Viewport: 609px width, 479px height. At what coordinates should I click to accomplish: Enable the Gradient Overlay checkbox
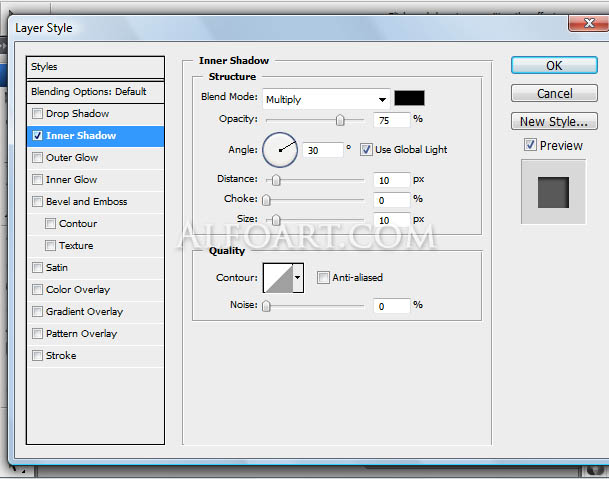click(x=37, y=312)
